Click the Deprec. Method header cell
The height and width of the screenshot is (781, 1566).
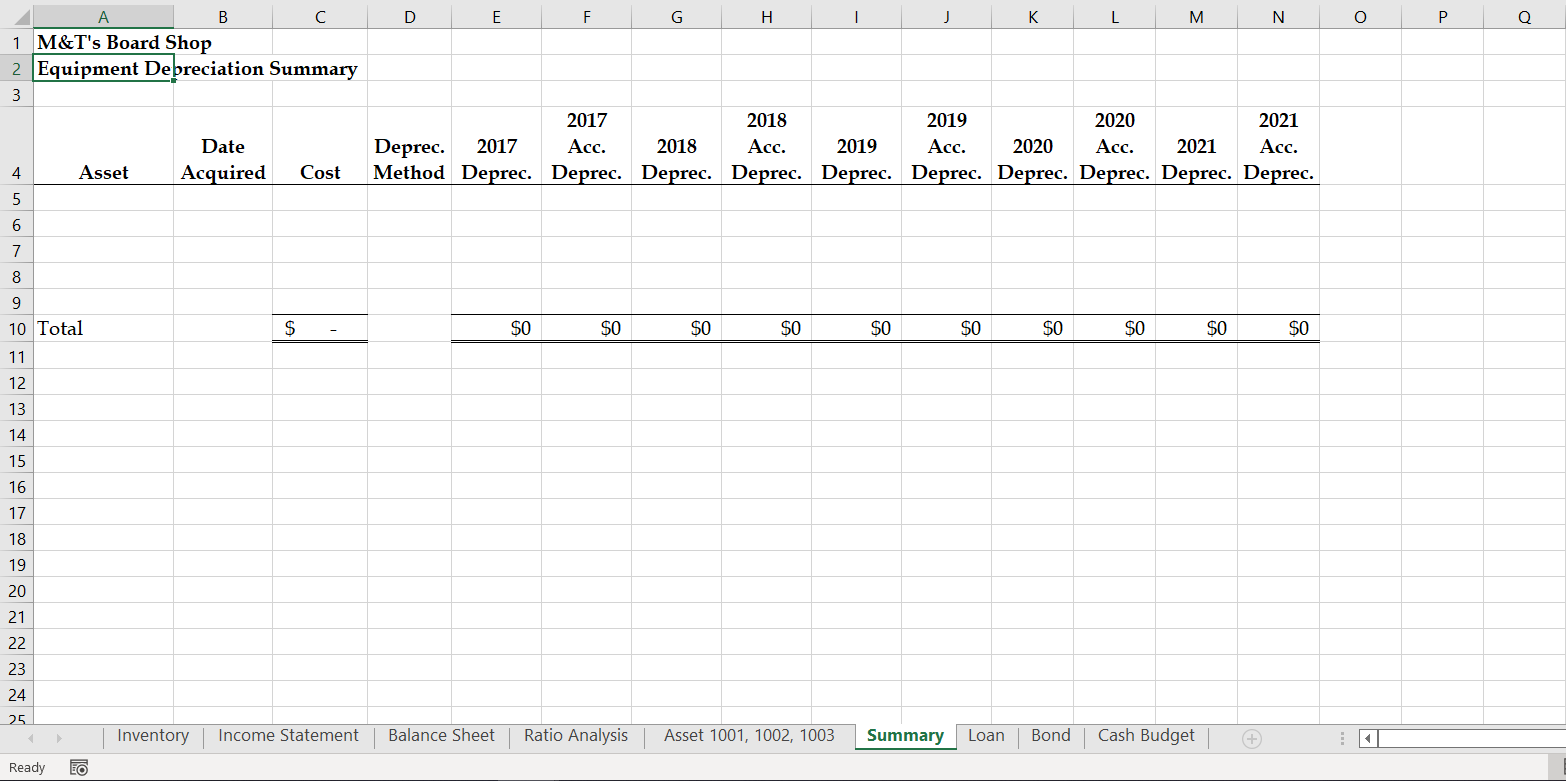tap(409, 146)
